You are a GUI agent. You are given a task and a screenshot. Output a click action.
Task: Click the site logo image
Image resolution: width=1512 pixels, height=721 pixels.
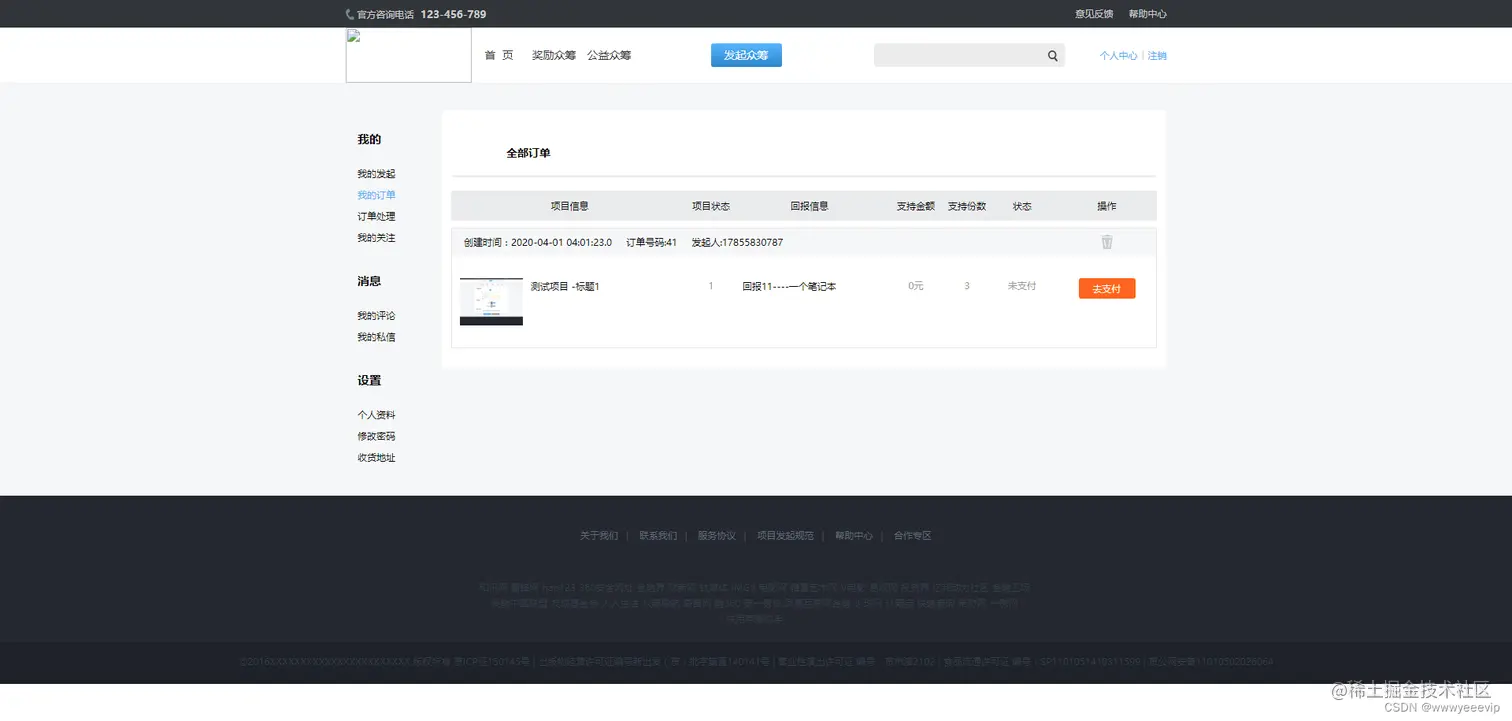tap(408, 54)
